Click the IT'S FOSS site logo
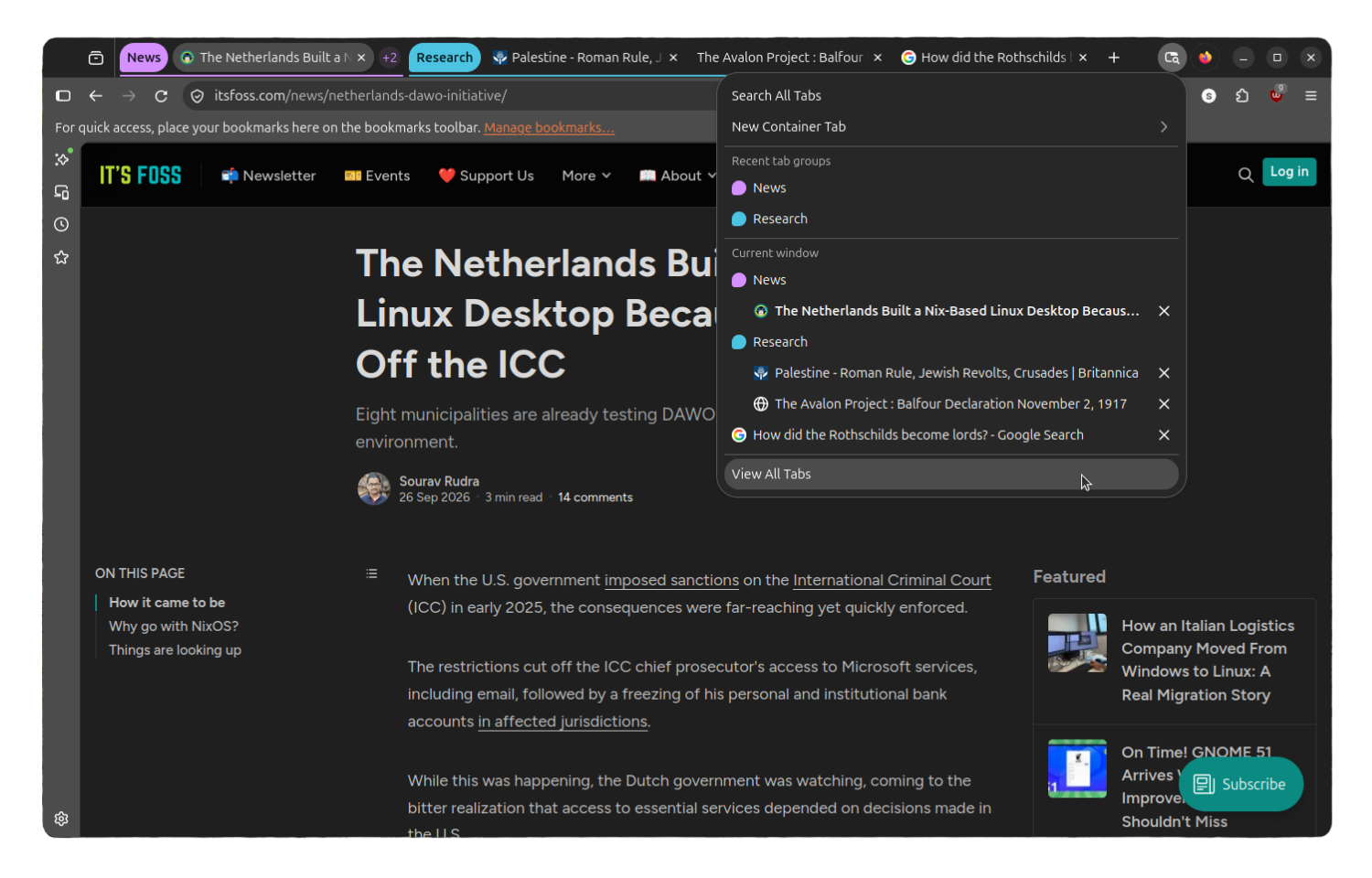 (141, 176)
